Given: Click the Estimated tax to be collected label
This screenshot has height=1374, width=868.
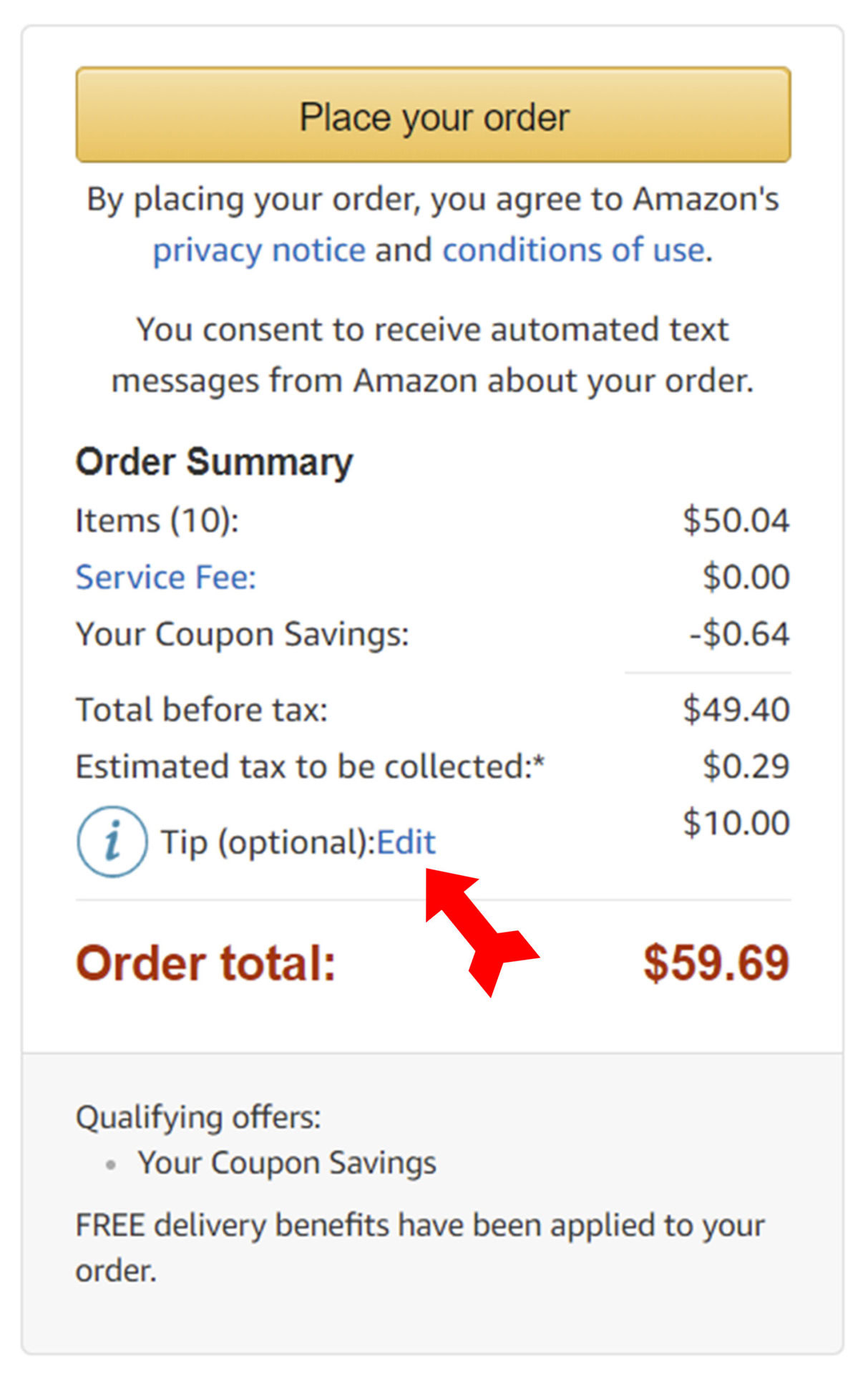Looking at the screenshot, I should click(310, 766).
